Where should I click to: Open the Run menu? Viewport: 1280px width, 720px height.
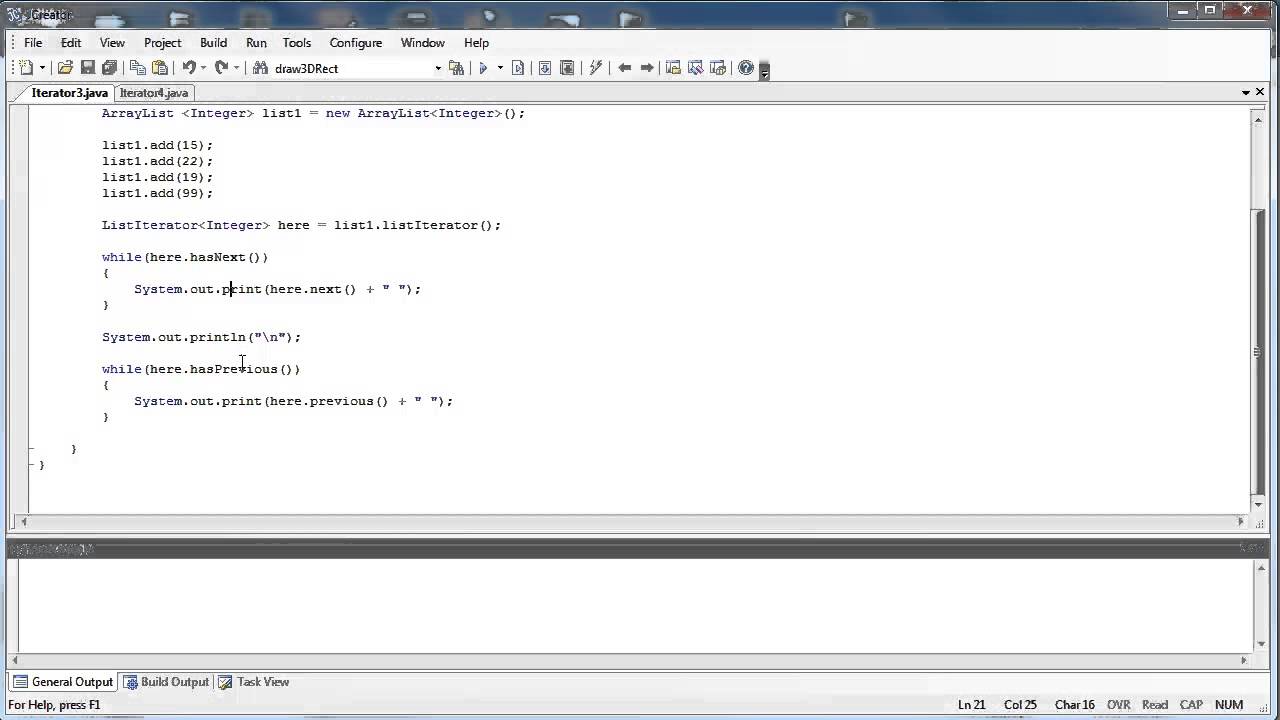coord(256,43)
